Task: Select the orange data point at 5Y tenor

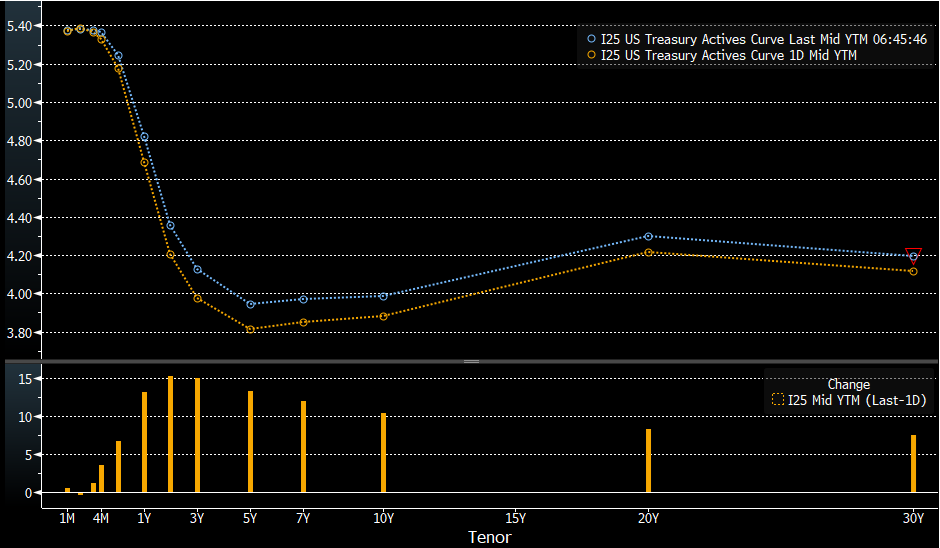Action: 250,329
